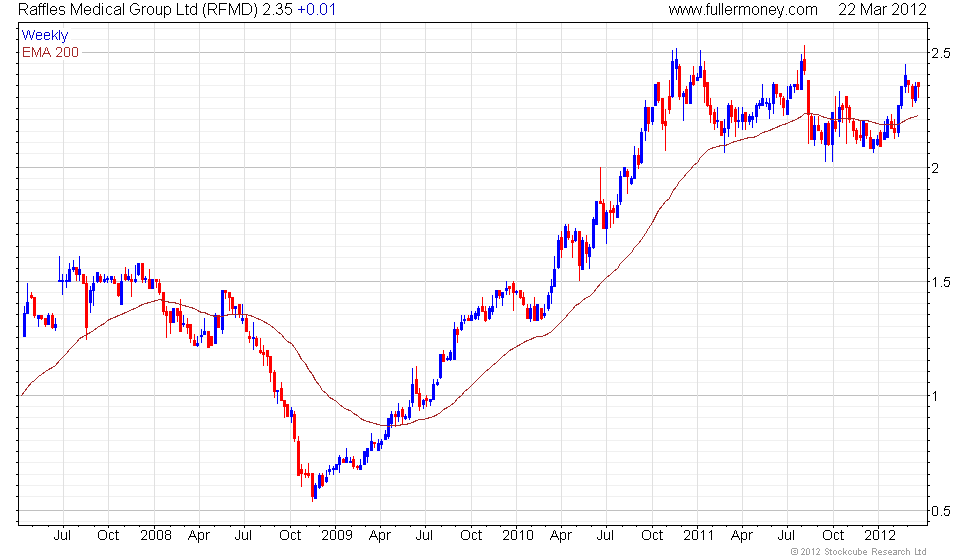Open the www.fullermoney.com link text
The height and width of the screenshot is (560, 980).
[x=742, y=10]
